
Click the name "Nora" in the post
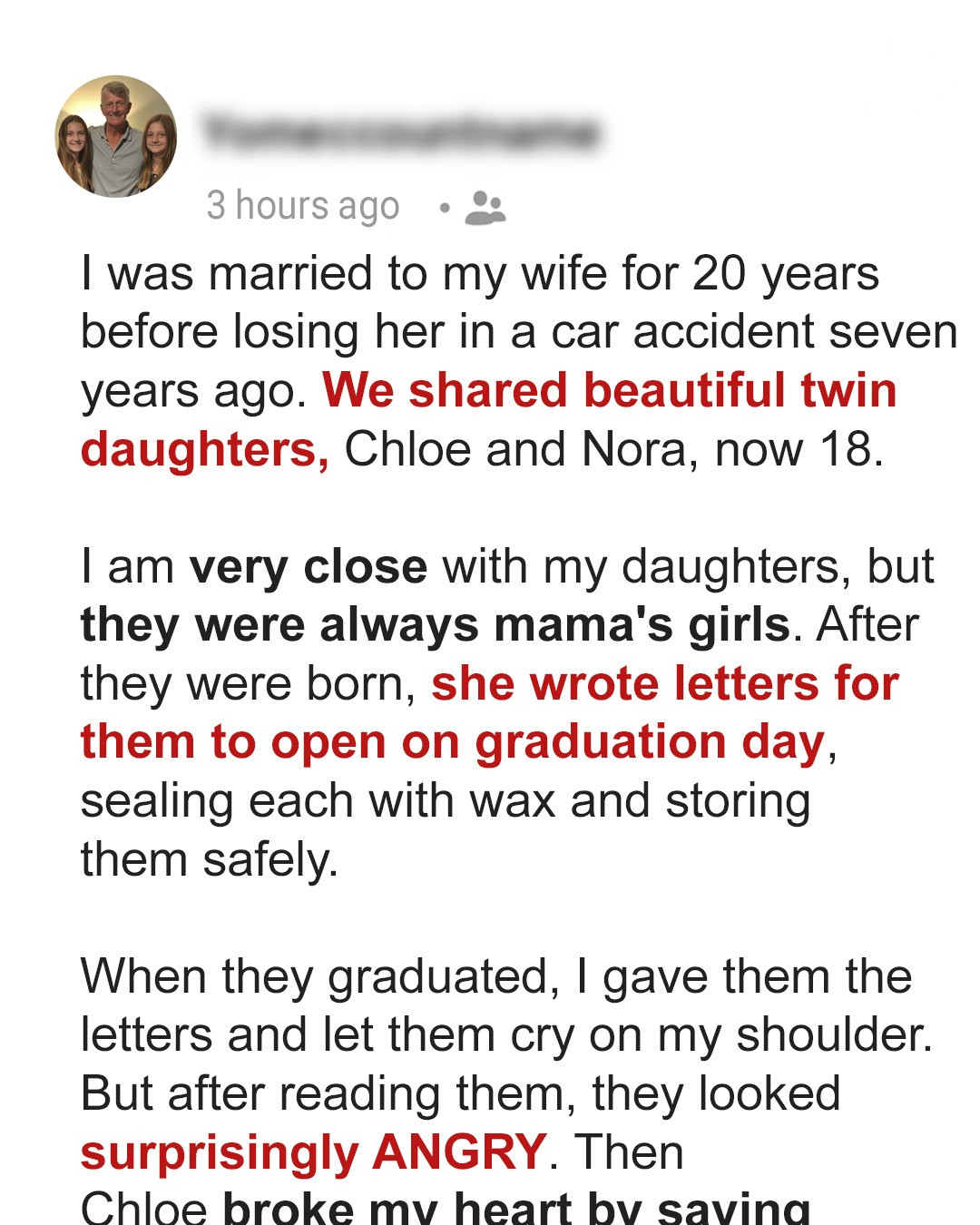click(x=633, y=449)
